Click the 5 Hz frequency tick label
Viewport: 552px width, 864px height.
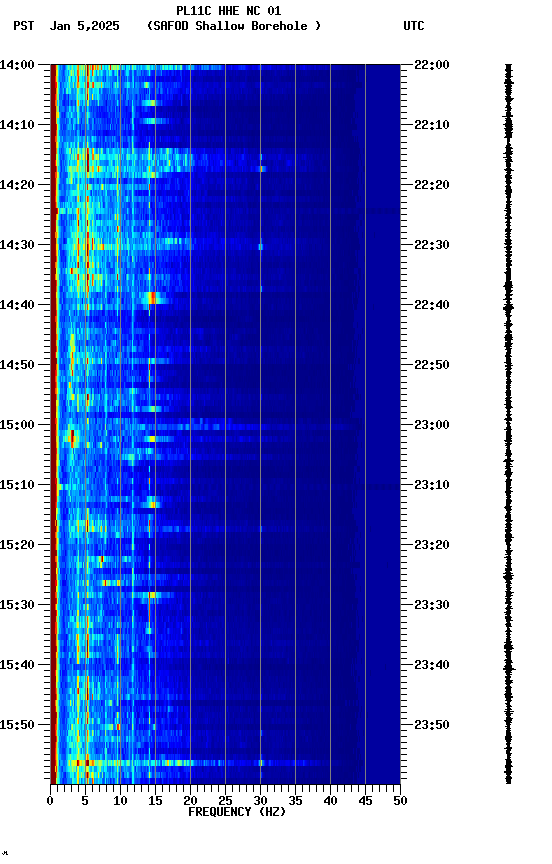[85, 801]
